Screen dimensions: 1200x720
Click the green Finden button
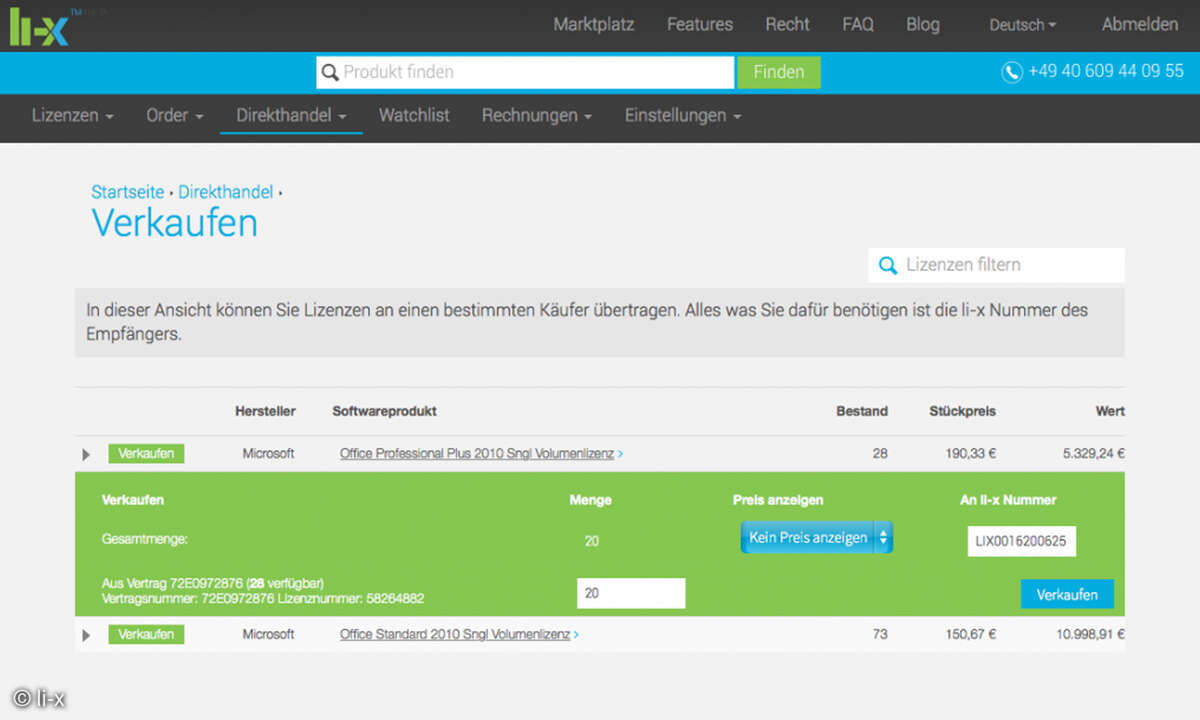pyautogui.click(x=779, y=72)
